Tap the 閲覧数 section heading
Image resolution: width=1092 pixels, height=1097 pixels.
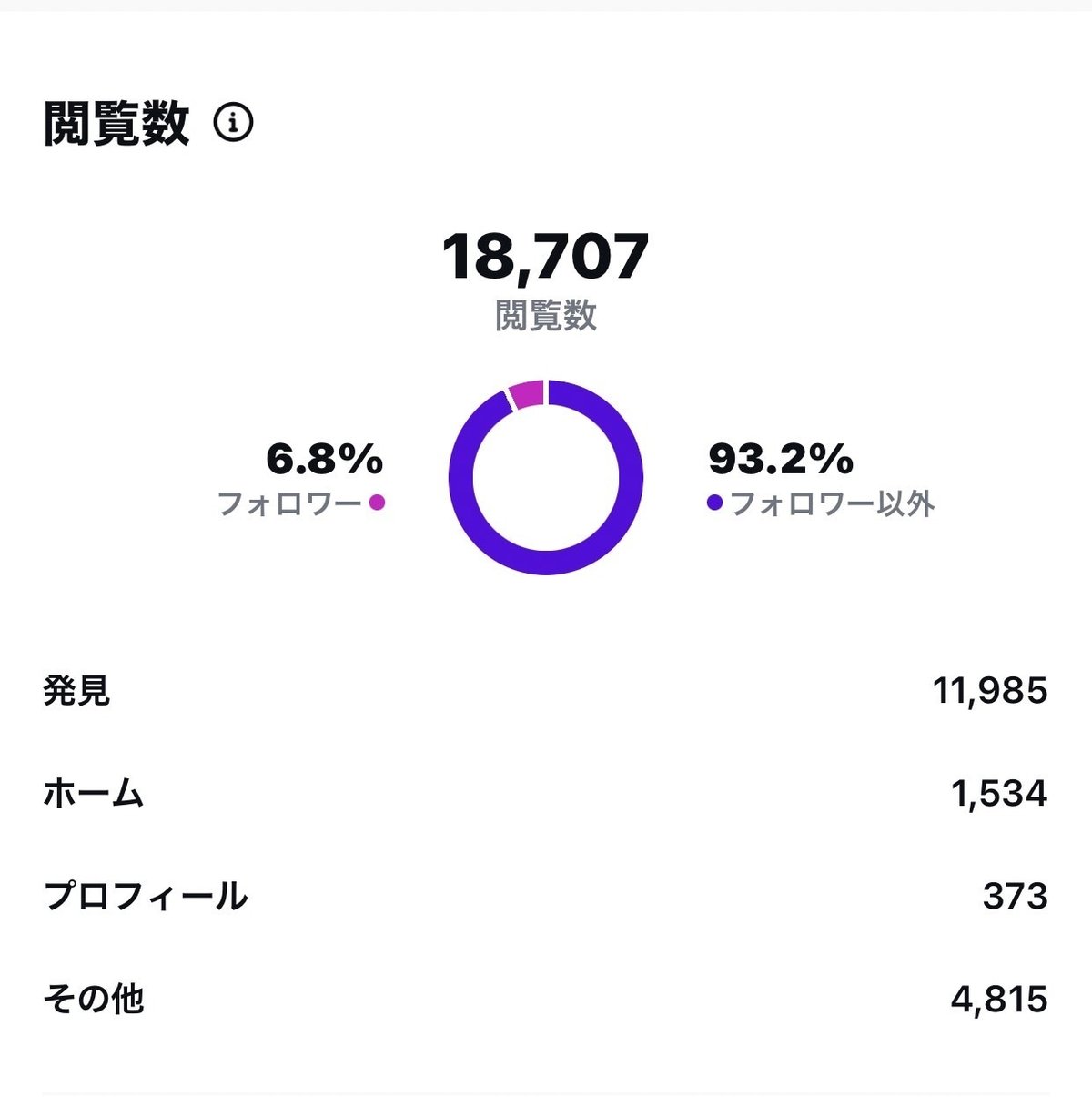(x=116, y=123)
